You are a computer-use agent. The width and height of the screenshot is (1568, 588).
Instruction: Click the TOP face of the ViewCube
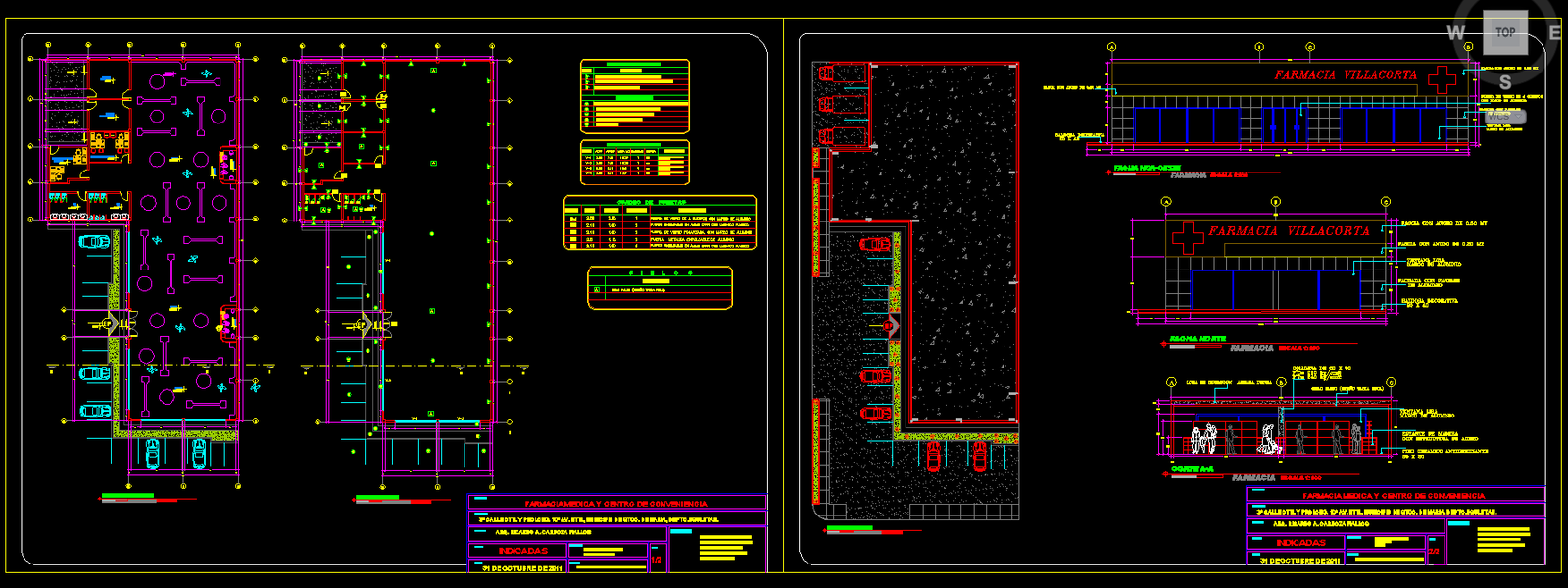coord(1504,32)
